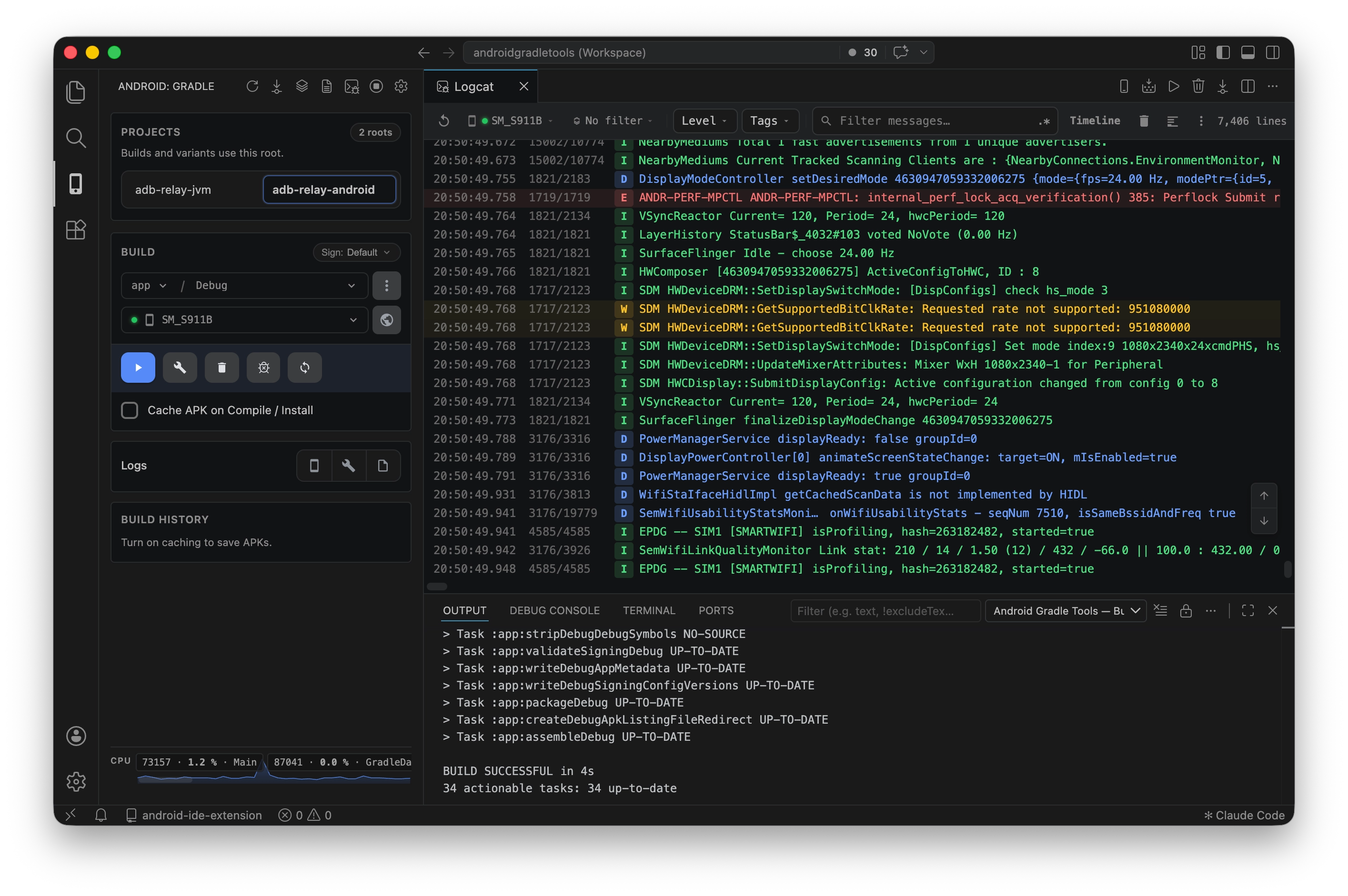Open the app module dropdown
Image resolution: width=1348 pixels, height=896 pixels.
pos(149,285)
